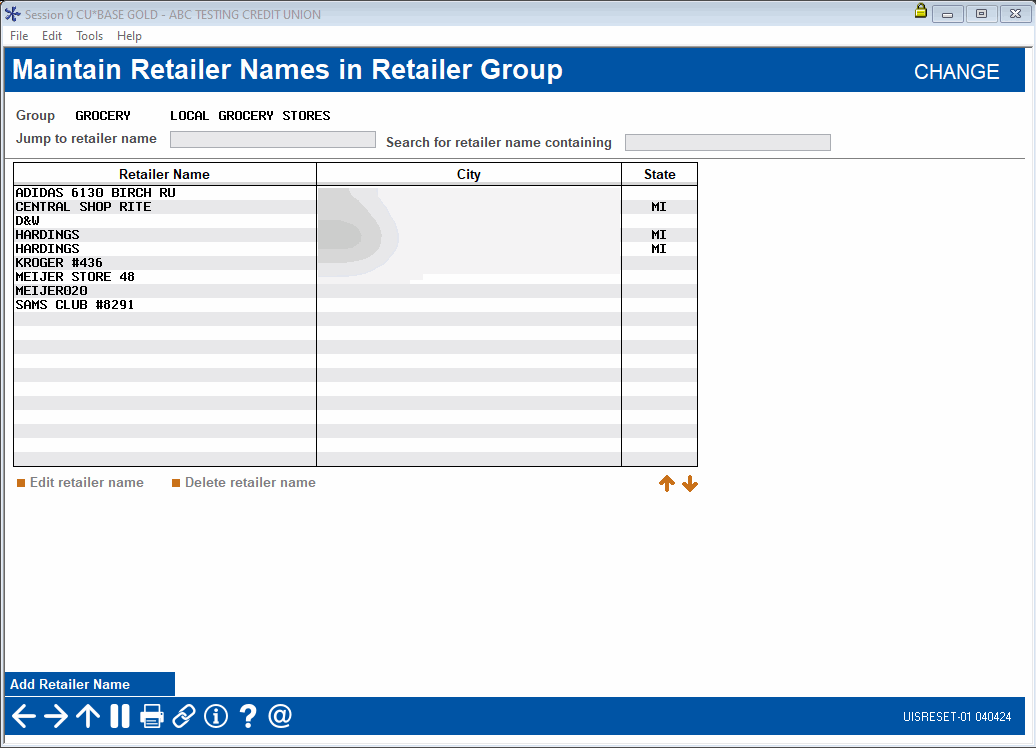Page down with orange down arrow
The image size is (1036, 748).
tap(690, 484)
